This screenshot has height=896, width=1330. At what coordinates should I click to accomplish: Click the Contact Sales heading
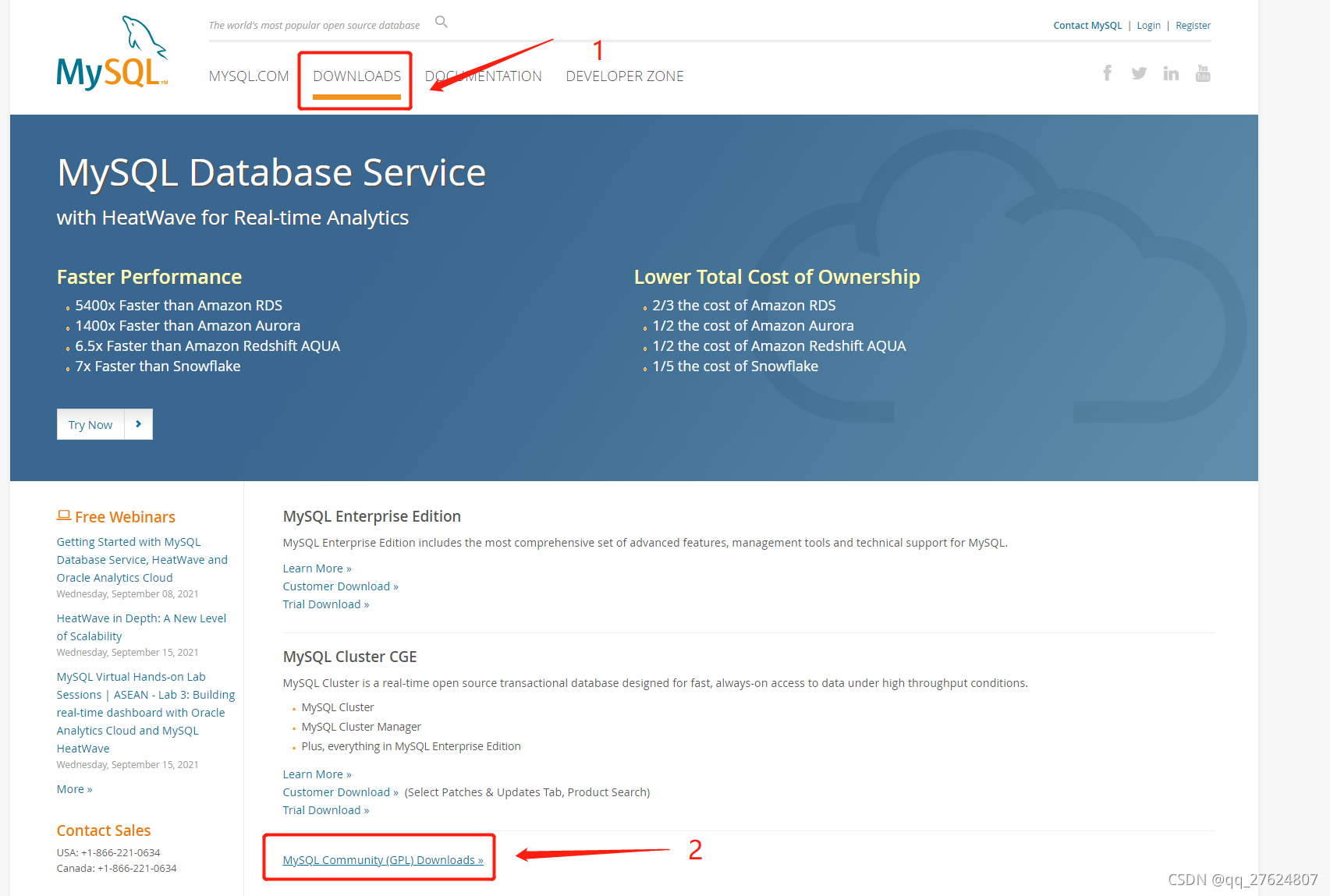click(104, 830)
